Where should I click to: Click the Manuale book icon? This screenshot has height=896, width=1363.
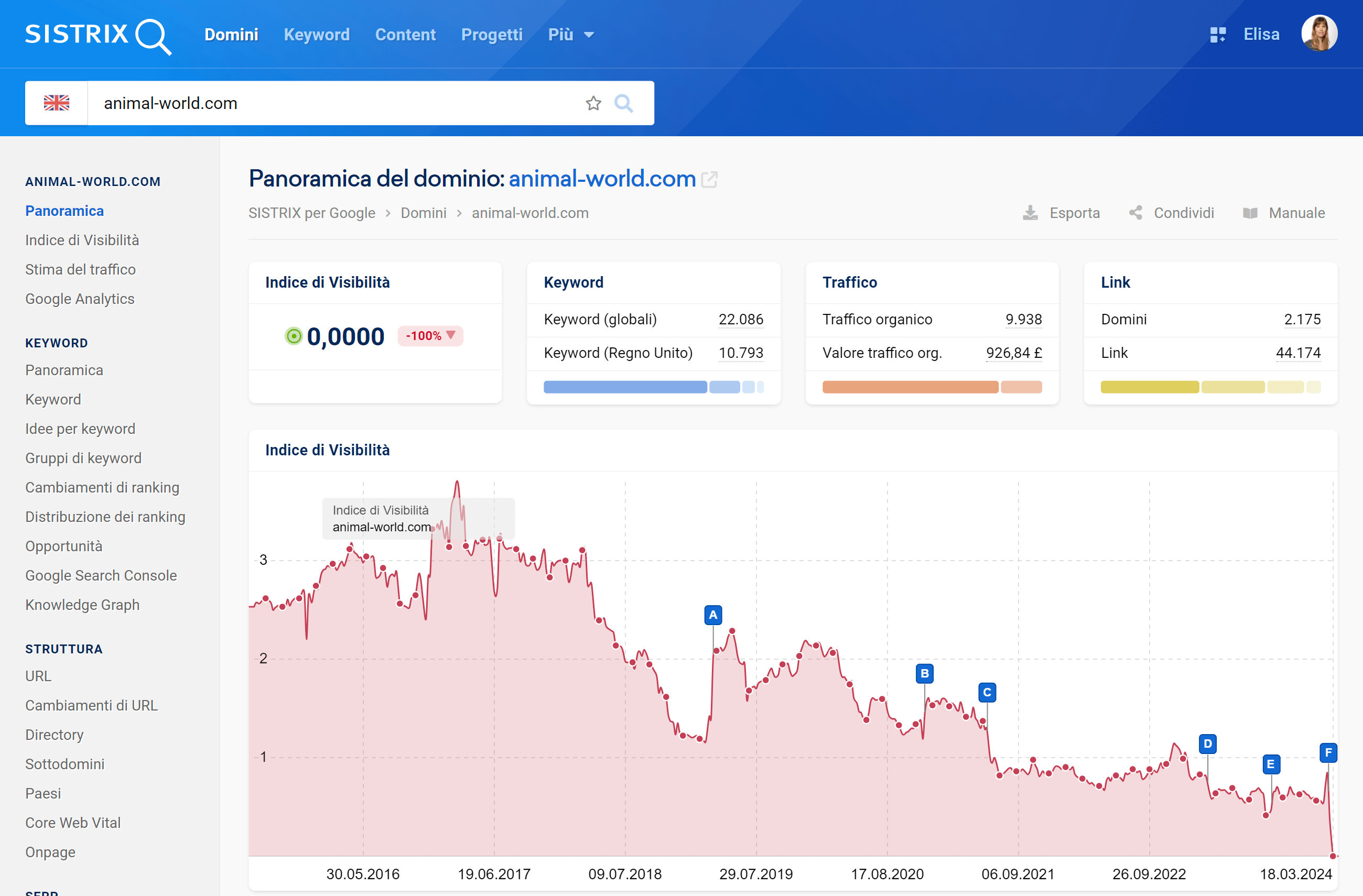[1250, 213]
